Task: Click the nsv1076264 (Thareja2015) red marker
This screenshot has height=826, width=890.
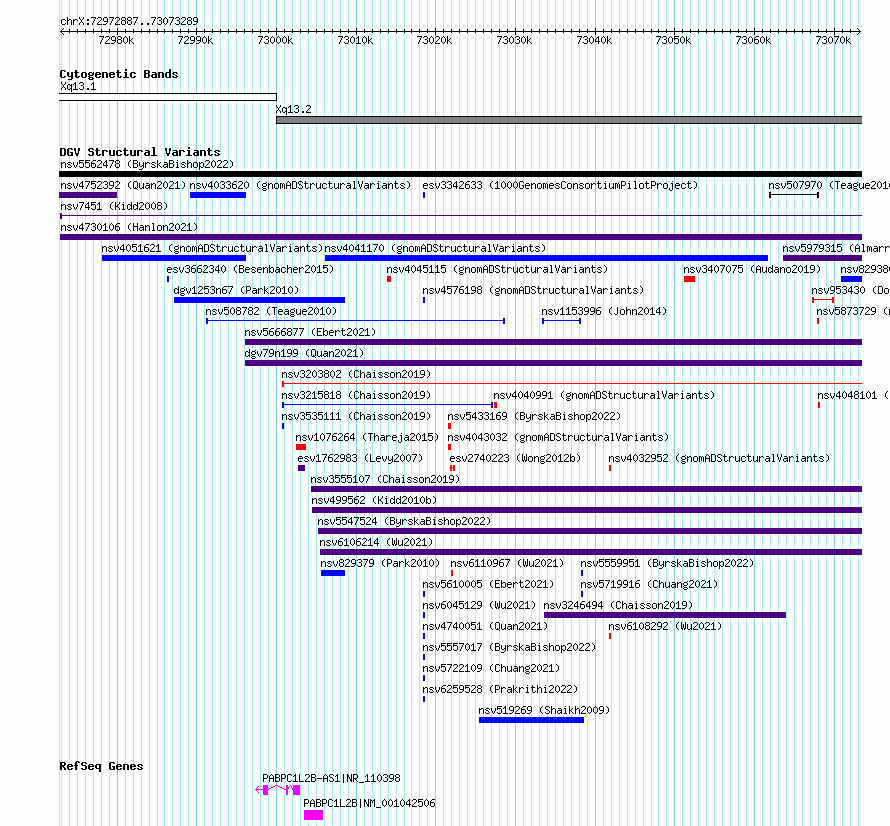Action: tap(301, 447)
